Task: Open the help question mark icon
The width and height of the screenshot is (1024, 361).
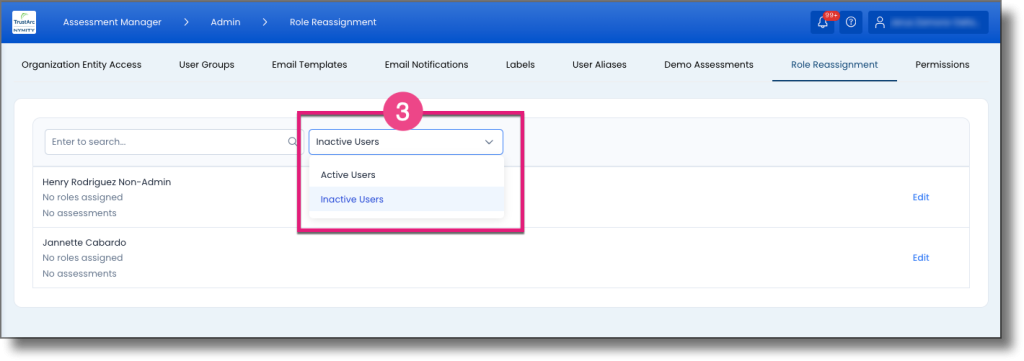Action: pos(850,22)
